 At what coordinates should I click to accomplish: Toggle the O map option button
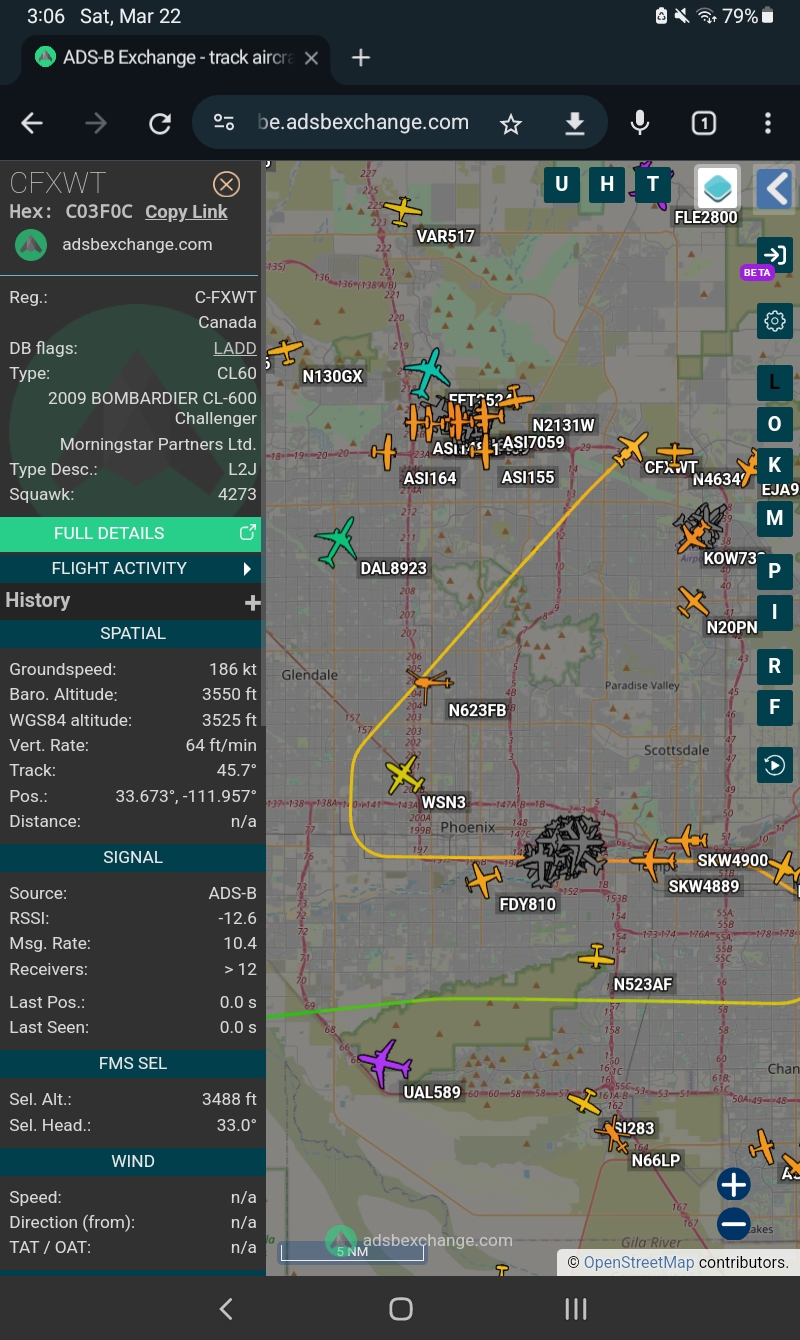(775, 424)
